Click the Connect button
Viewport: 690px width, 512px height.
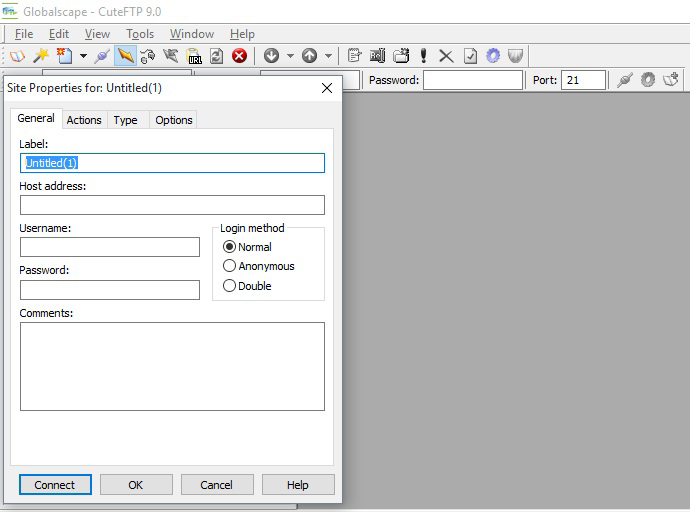click(x=55, y=485)
